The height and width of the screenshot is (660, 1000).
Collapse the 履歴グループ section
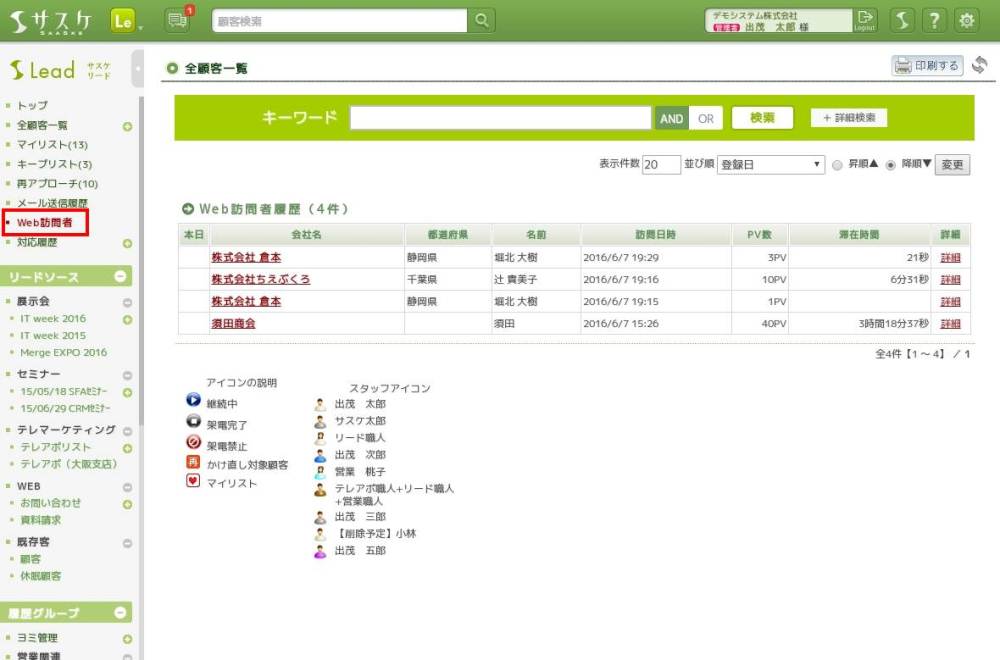pos(121,612)
